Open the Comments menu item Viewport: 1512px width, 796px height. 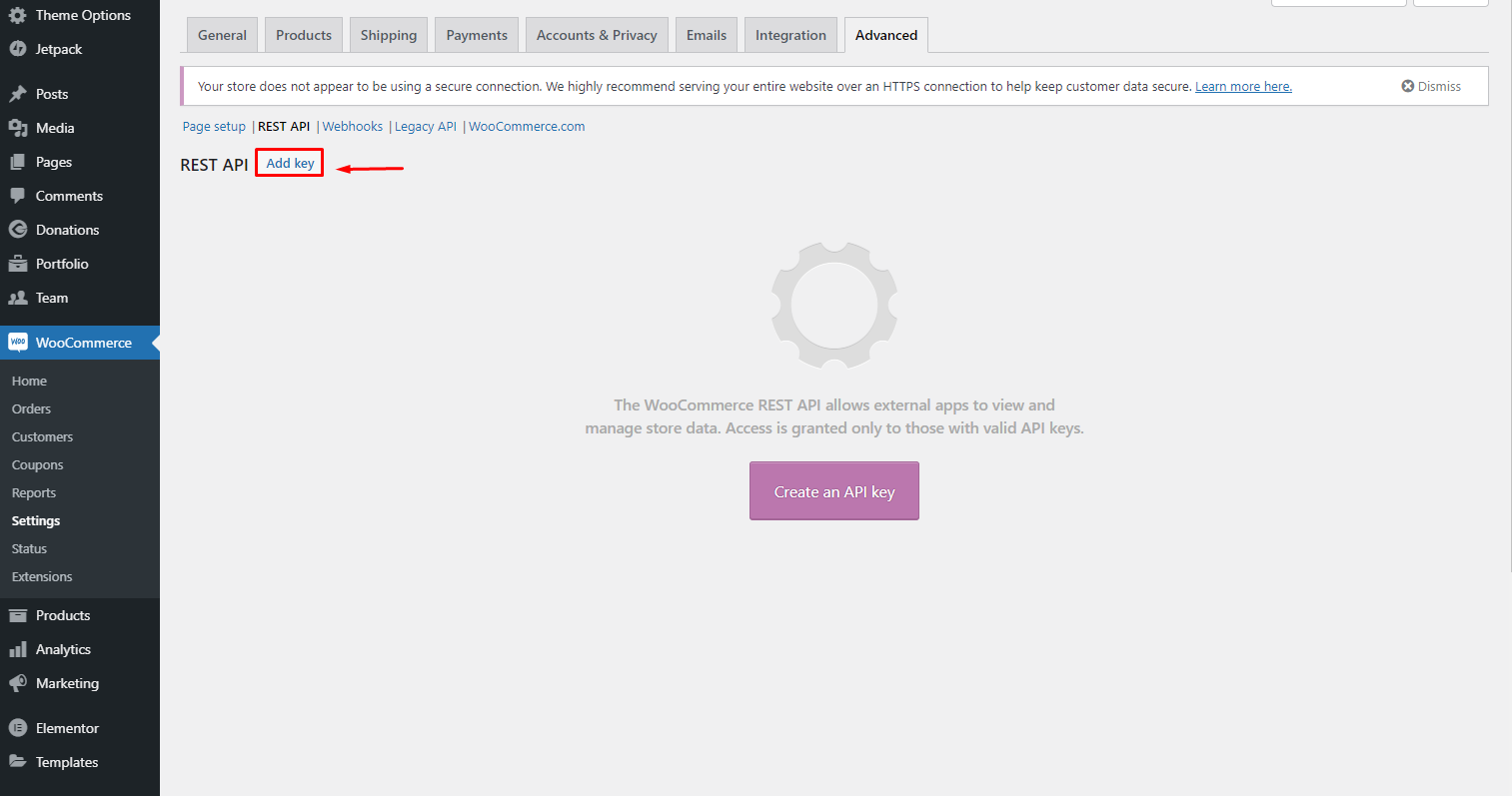80,196
